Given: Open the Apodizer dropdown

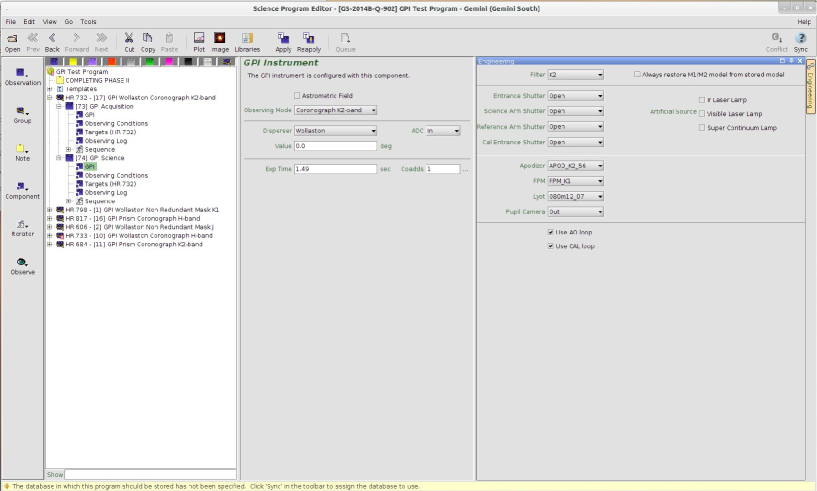Looking at the screenshot, I should [575, 165].
